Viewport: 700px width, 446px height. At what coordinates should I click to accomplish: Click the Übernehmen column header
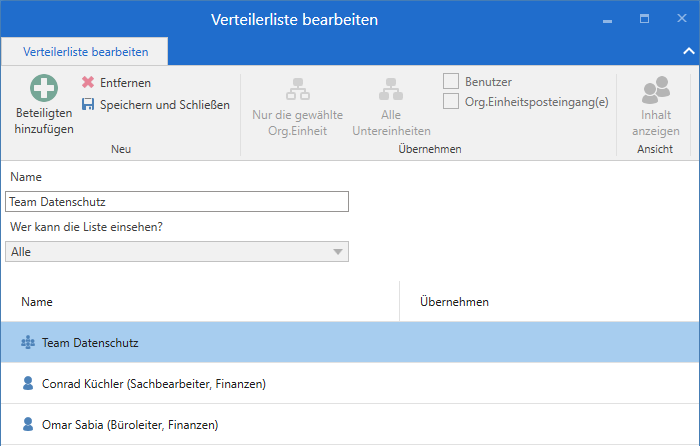pos(550,302)
